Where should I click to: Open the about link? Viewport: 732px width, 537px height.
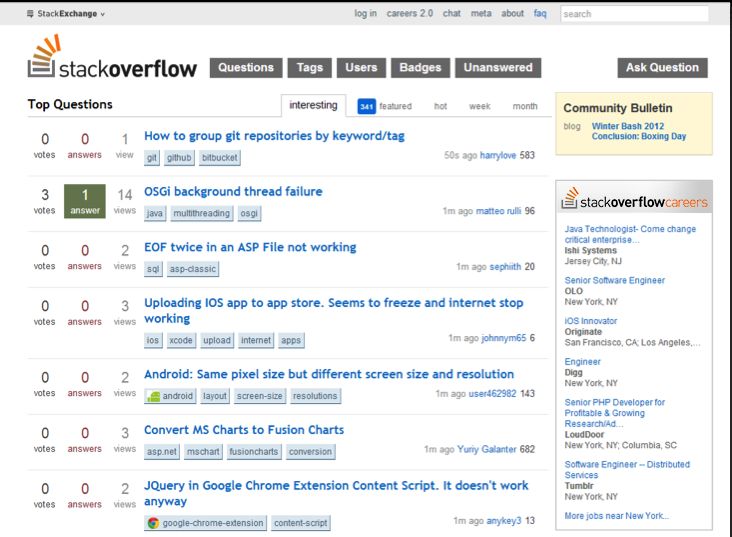512,14
